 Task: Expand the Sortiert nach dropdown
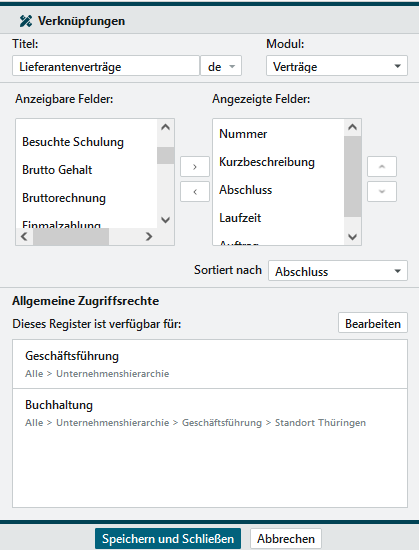338,271
